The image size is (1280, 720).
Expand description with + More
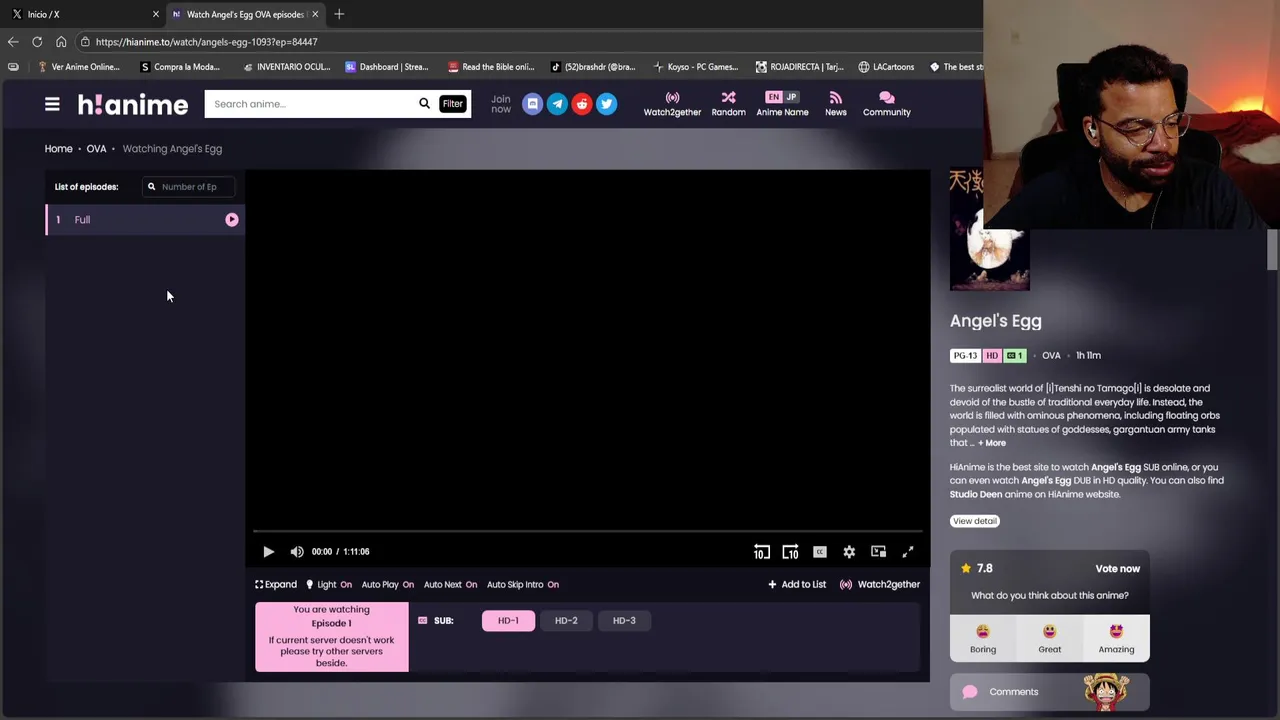pyautogui.click(x=992, y=443)
